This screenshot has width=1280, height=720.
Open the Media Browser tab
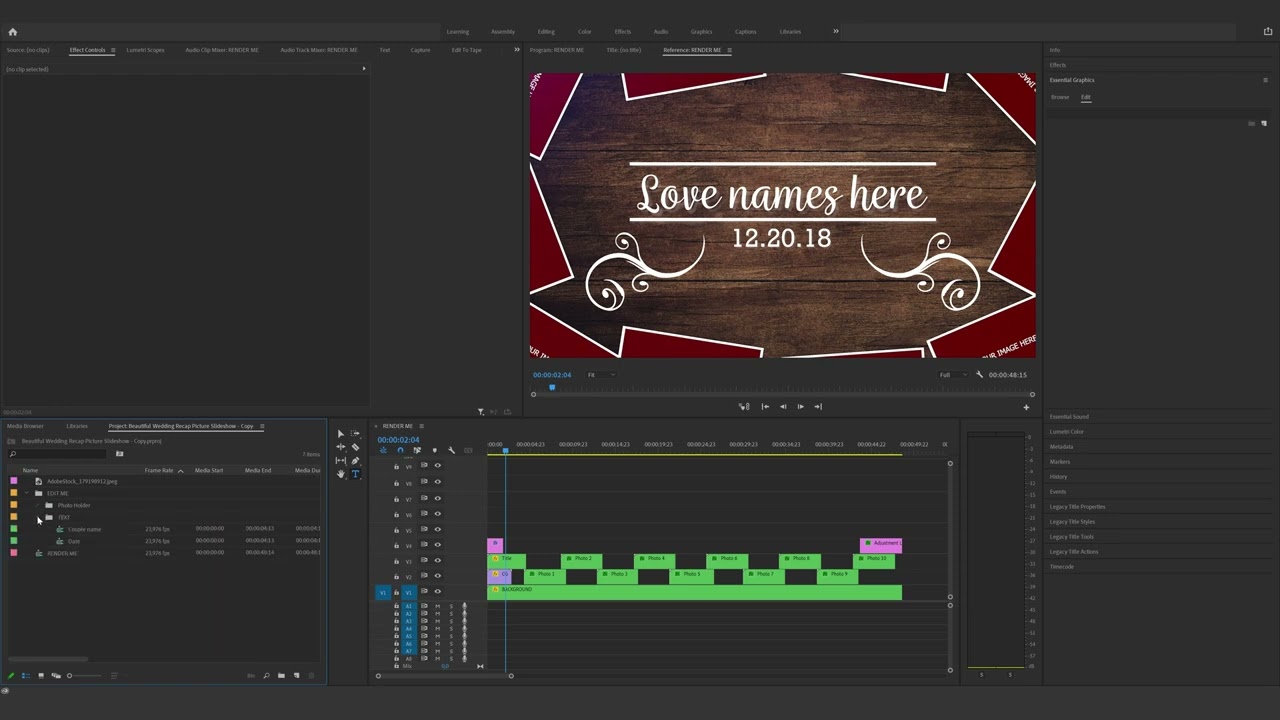25,426
